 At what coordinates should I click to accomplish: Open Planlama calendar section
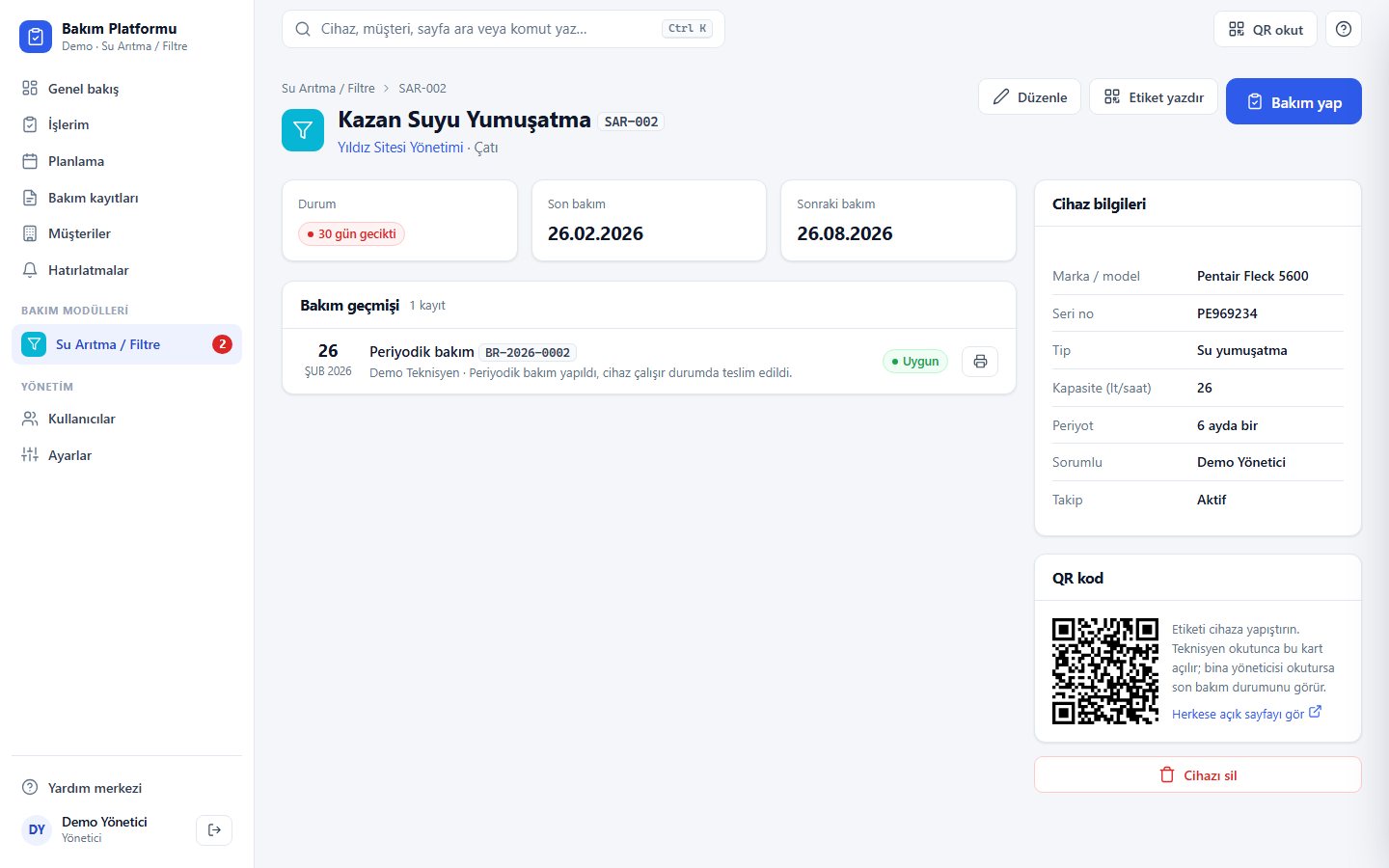point(126,161)
